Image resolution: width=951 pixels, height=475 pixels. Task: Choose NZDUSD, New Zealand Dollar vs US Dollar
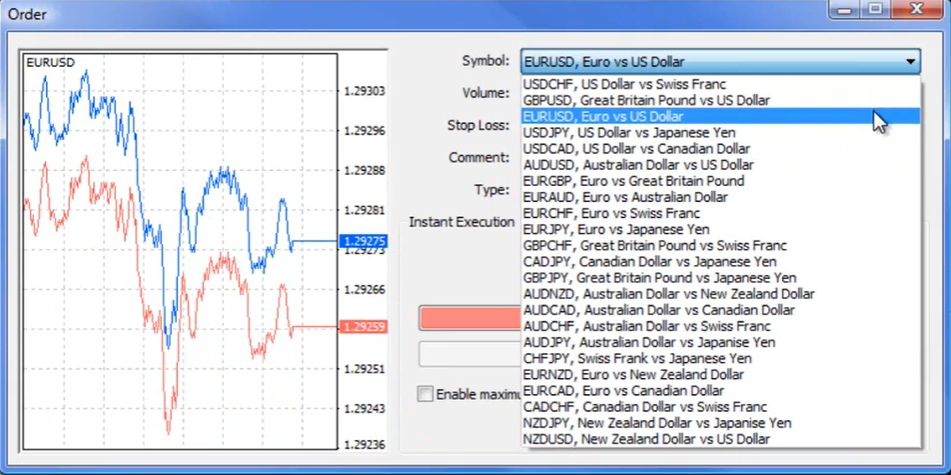click(x=721, y=439)
